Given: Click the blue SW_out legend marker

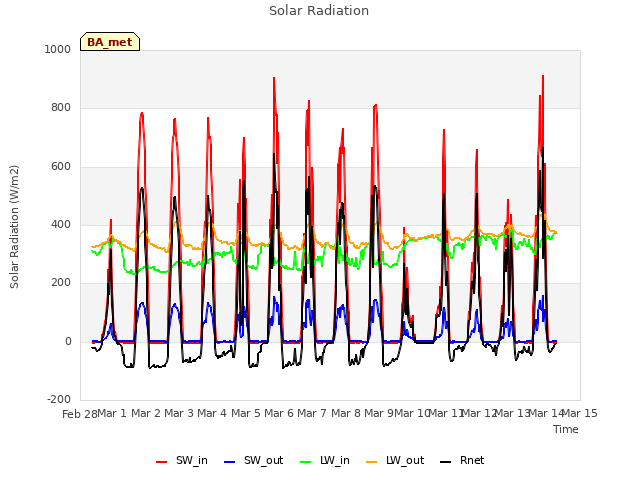Looking at the screenshot, I should pyautogui.click(x=230, y=462).
